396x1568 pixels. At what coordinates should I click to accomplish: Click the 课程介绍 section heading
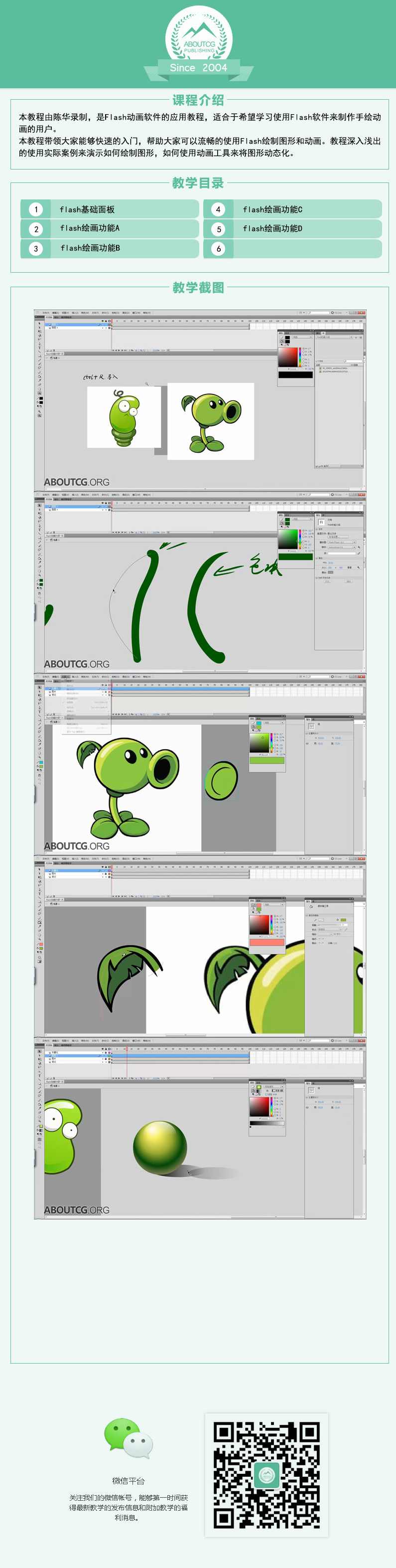[198, 100]
